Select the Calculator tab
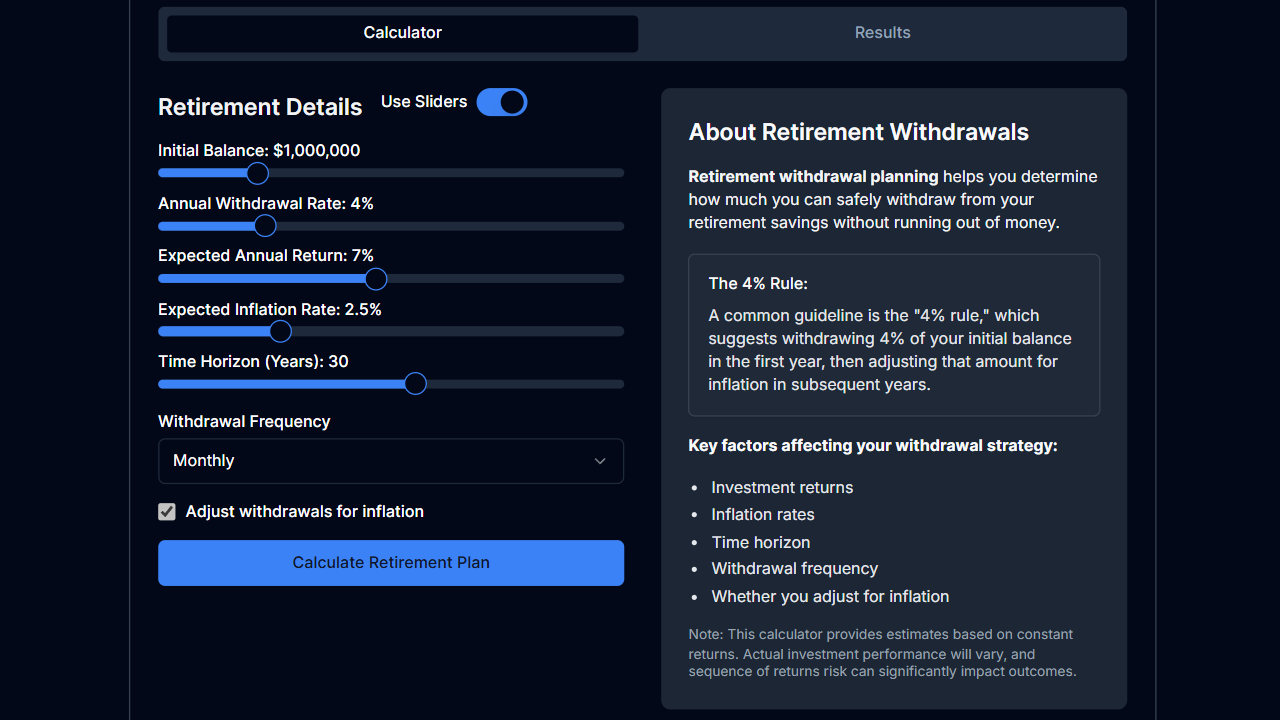 (402, 33)
